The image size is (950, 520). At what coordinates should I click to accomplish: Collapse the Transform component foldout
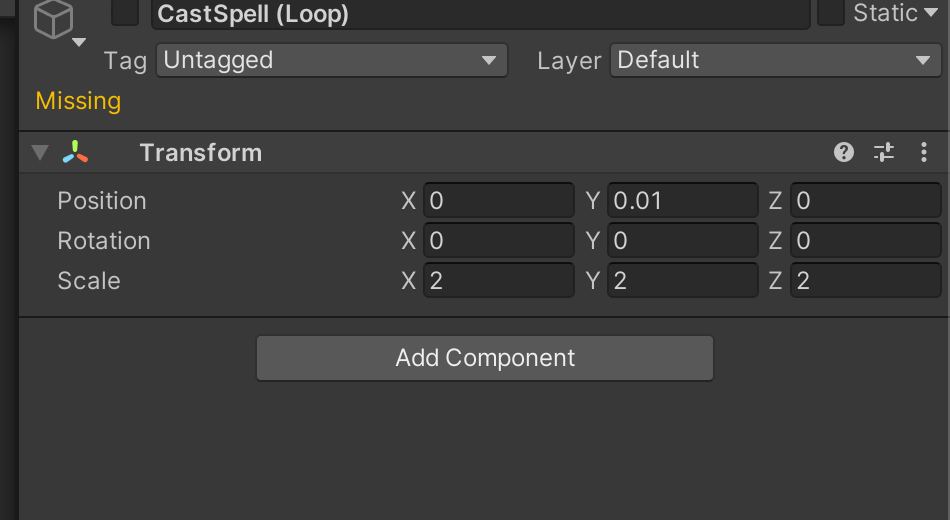click(x=40, y=152)
